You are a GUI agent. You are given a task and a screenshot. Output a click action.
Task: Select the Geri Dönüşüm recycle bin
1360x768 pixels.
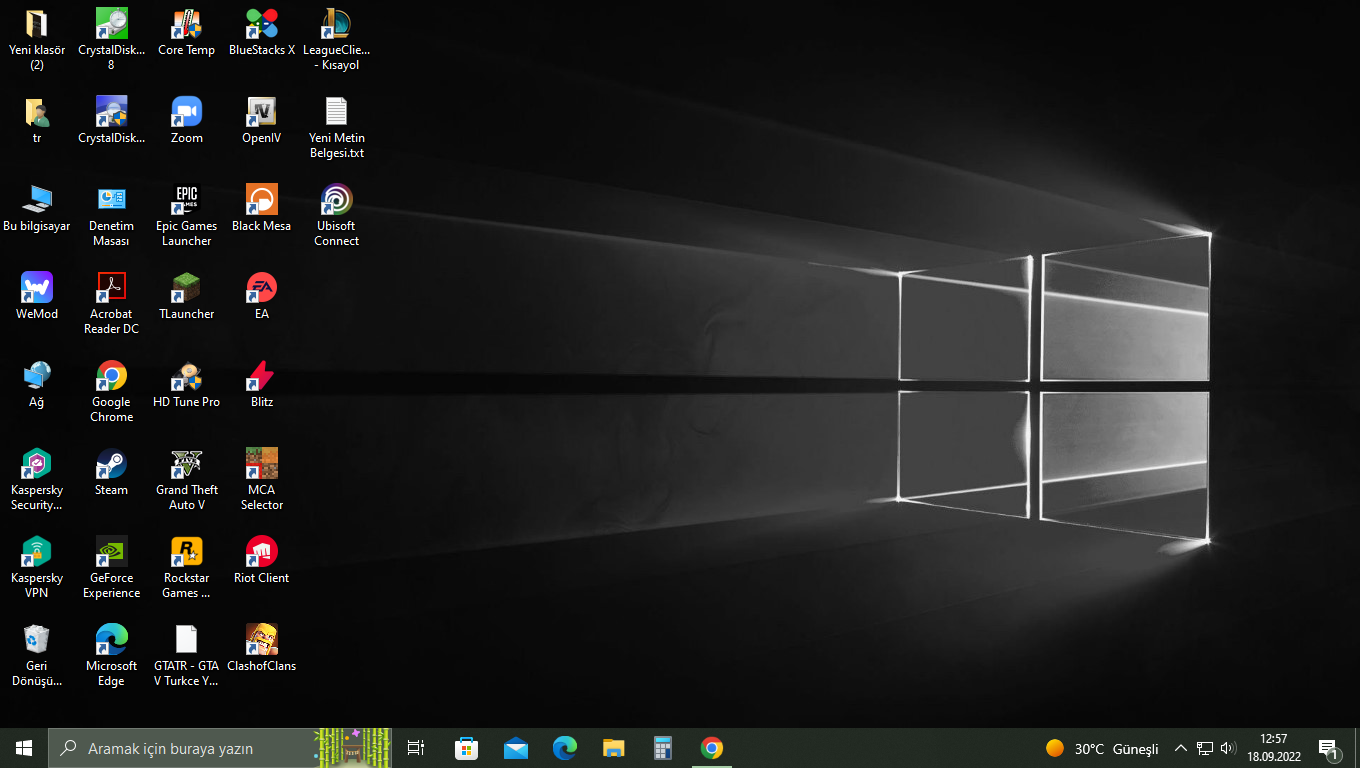coord(37,640)
